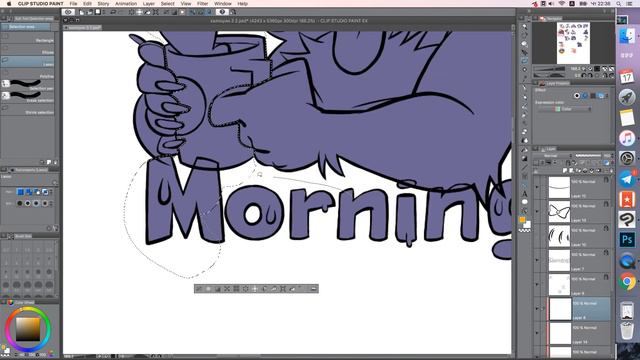Select the Zoom magnifier tool in tool palette

pos(524,26)
